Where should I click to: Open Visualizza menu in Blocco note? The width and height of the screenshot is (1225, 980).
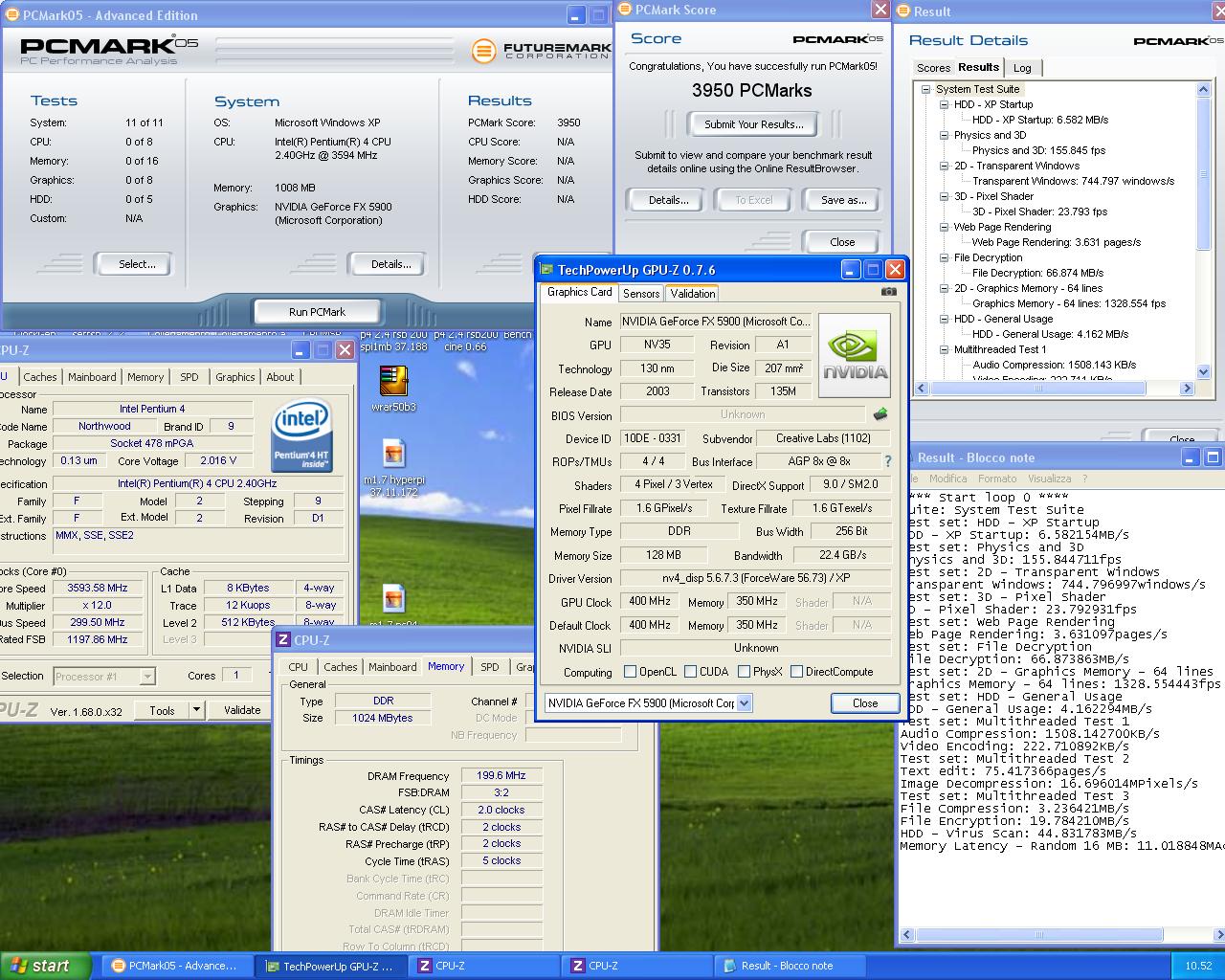pyautogui.click(x=1049, y=479)
